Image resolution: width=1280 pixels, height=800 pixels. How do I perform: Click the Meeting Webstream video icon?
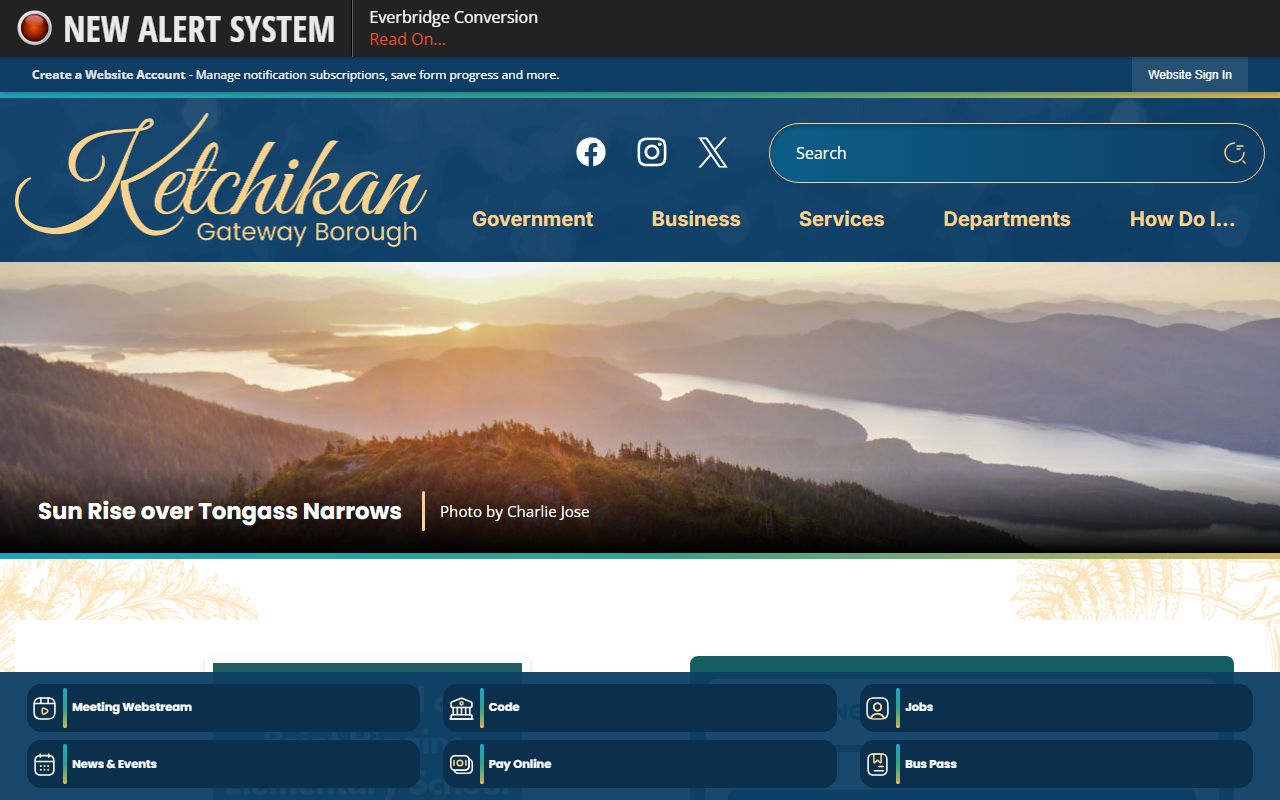point(44,708)
